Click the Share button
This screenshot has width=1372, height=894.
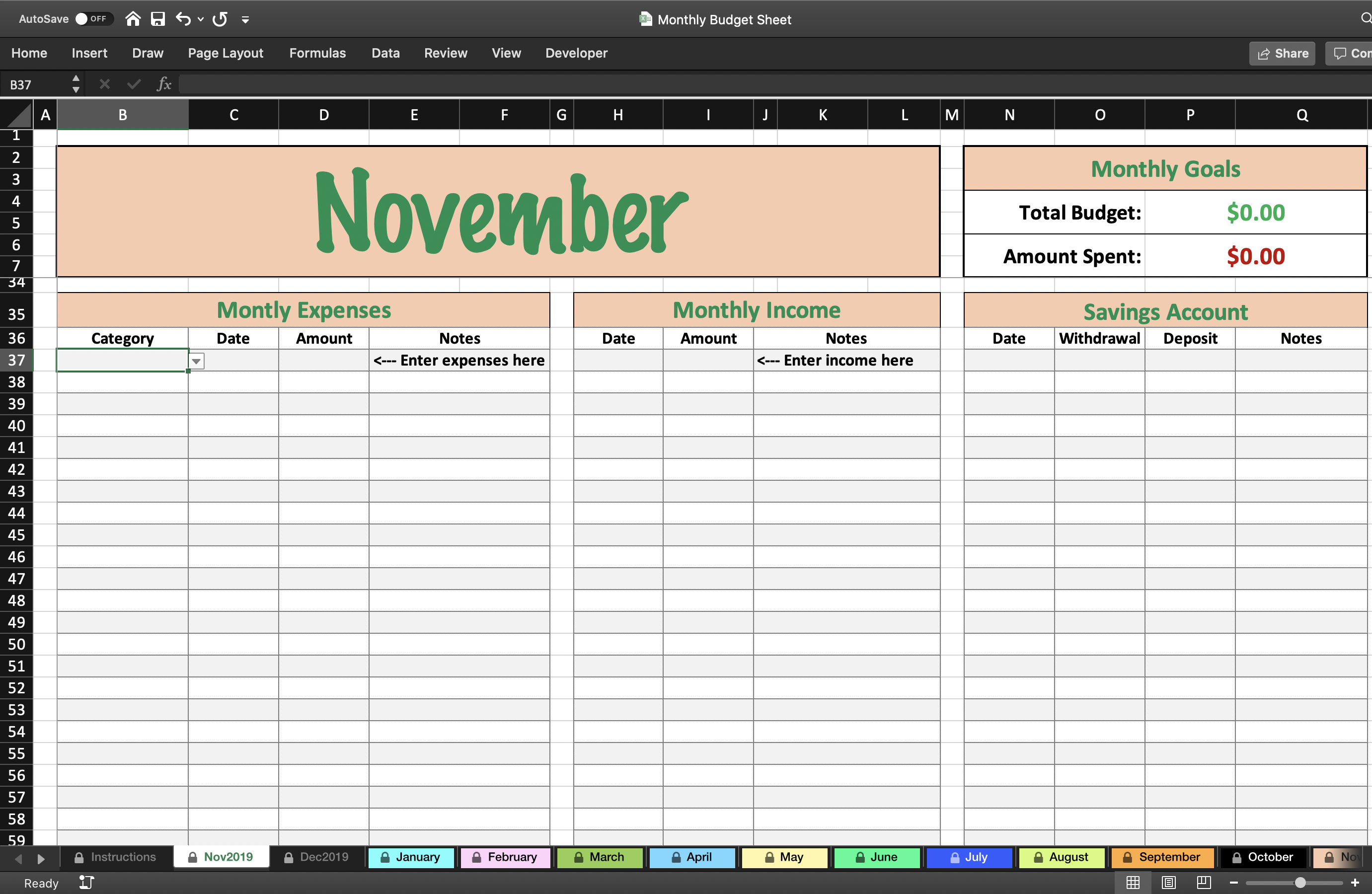pos(1282,53)
